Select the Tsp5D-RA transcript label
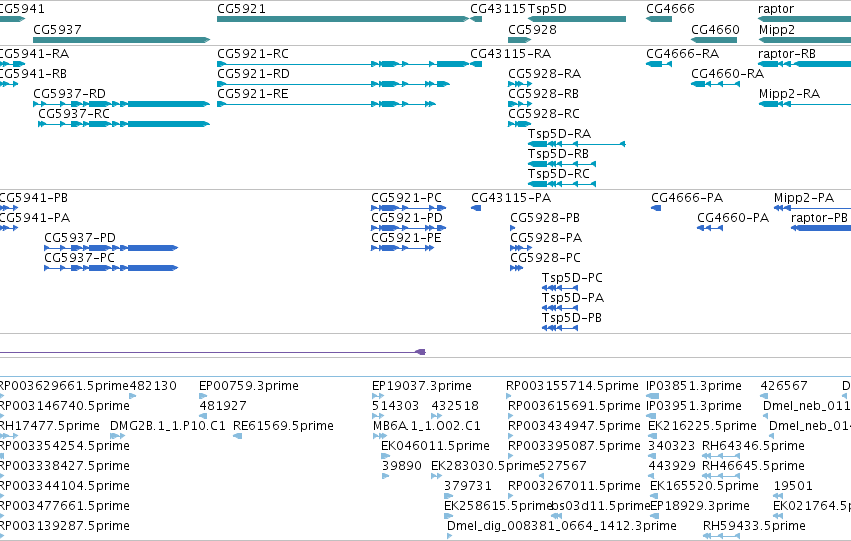 [560, 134]
